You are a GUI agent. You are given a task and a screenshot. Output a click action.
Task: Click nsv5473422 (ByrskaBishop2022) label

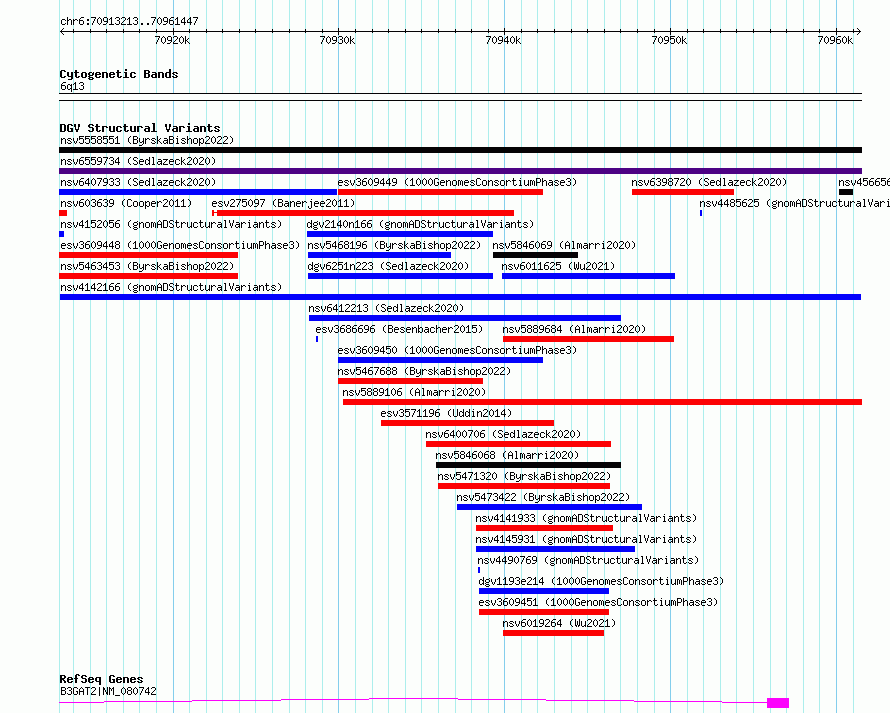pos(543,497)
